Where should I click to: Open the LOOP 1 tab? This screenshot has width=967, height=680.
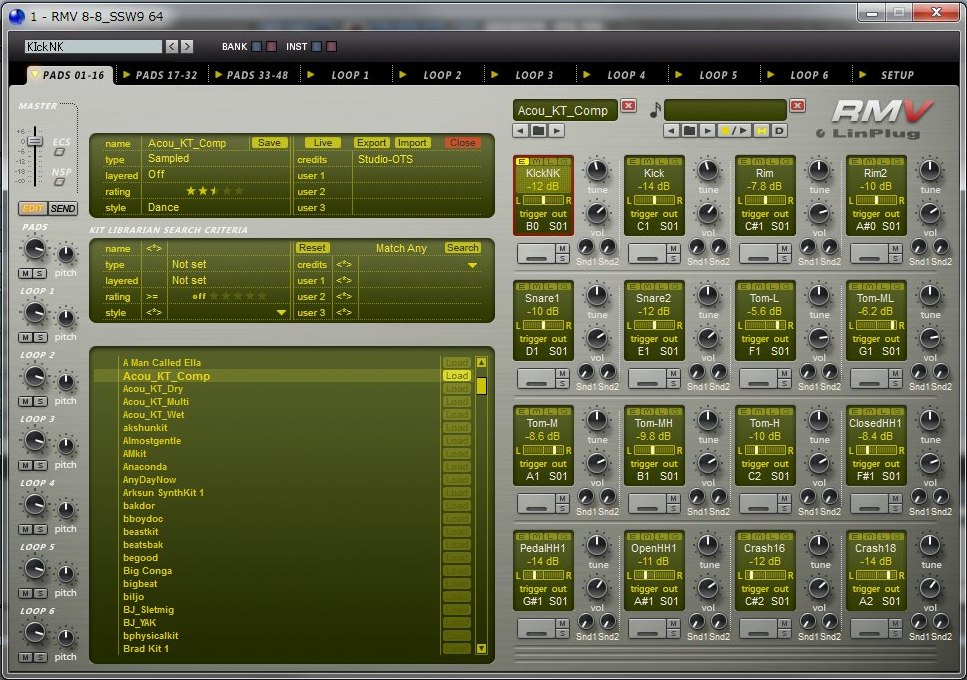pos(344,75)
